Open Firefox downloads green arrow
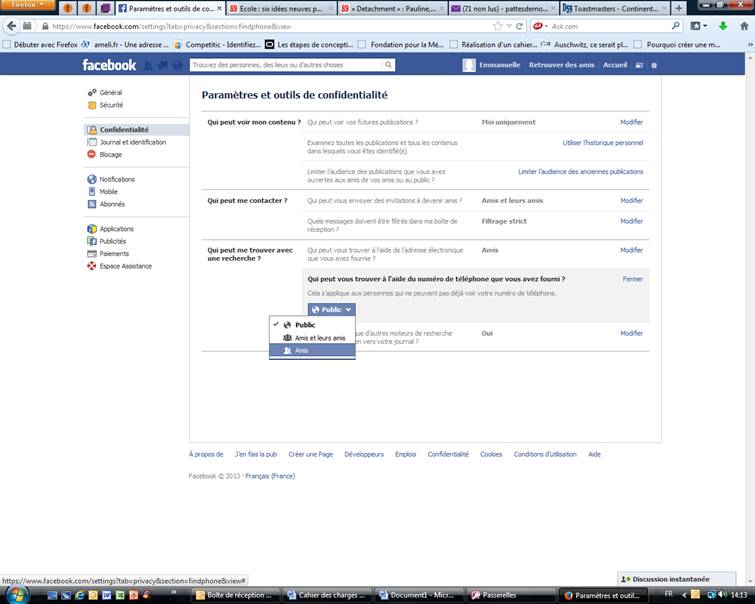Viewport: 755px width, 604px height. pos(723,26)
